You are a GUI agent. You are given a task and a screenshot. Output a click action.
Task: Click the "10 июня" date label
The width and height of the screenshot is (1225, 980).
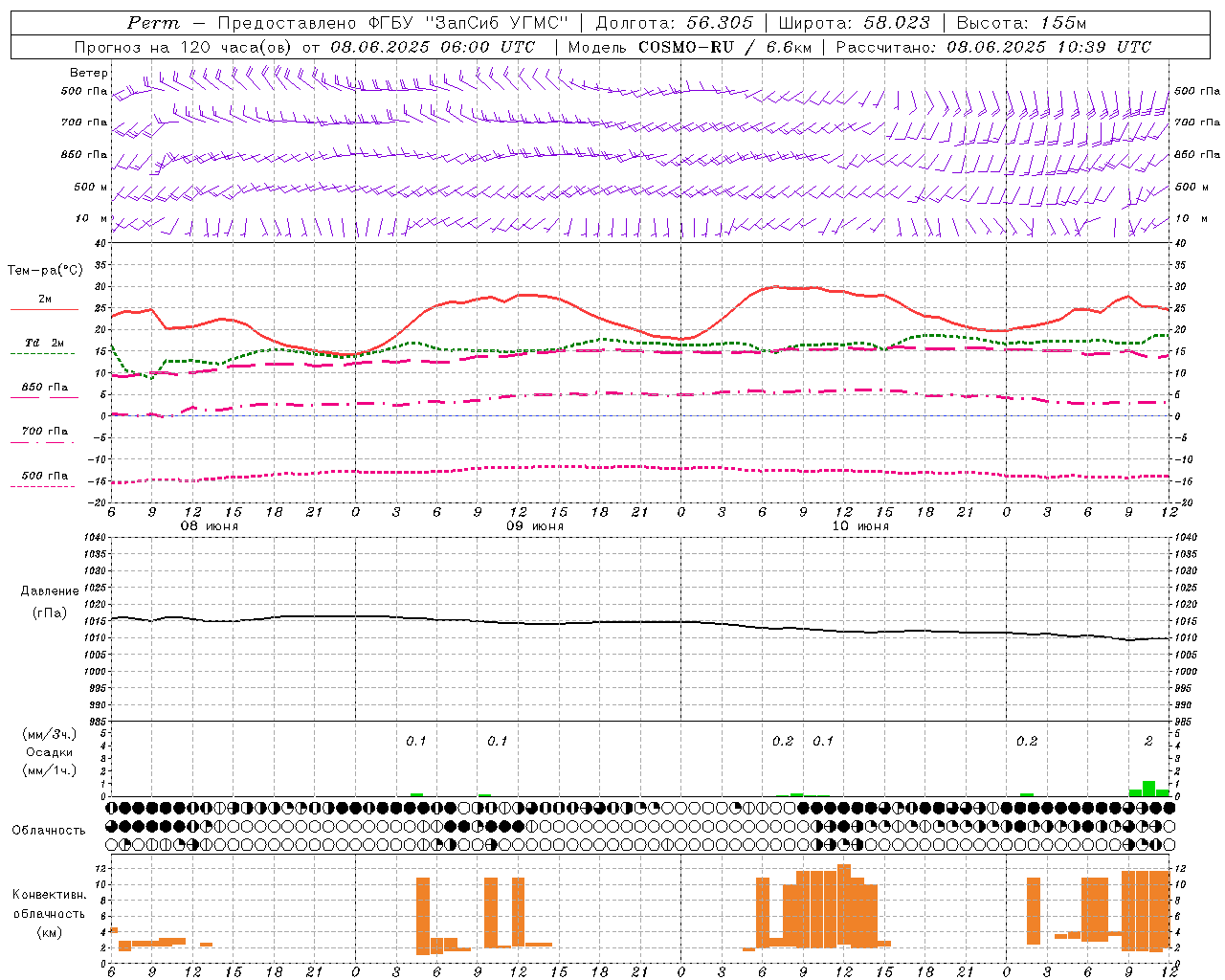tap(860, 526)
